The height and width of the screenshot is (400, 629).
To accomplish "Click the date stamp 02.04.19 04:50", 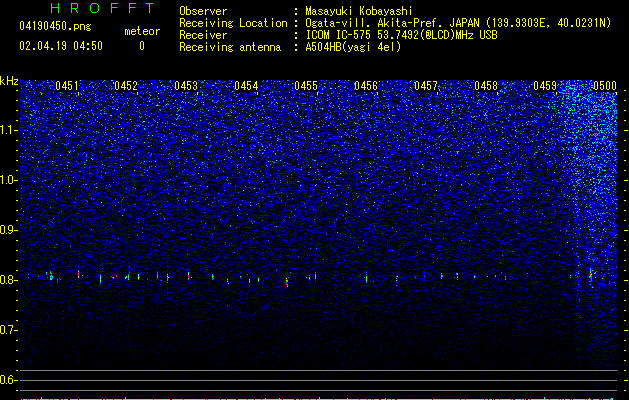I will point(61,46).
